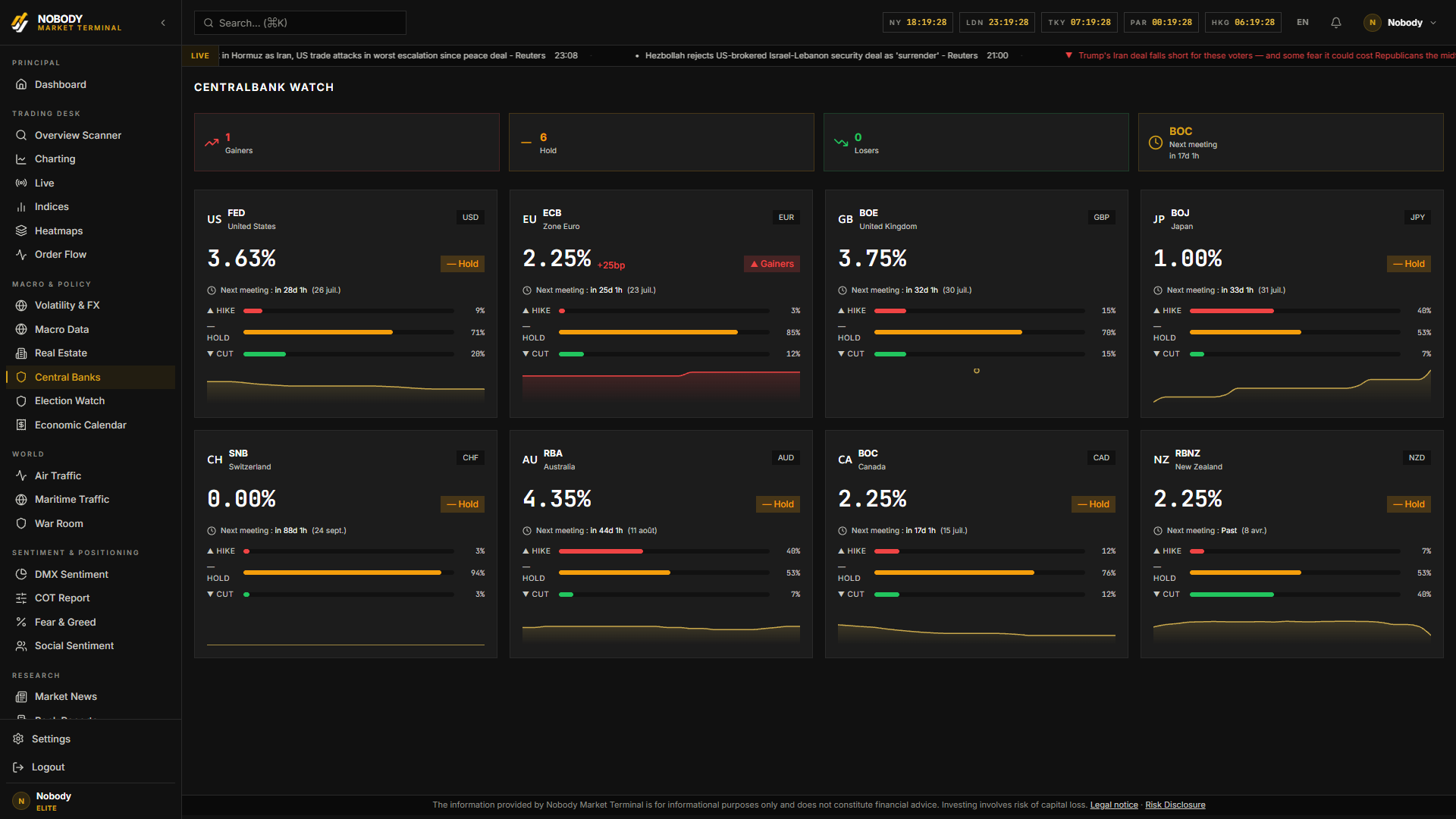
Task: Open notifications bell icon
Action: click(1336, 23)
